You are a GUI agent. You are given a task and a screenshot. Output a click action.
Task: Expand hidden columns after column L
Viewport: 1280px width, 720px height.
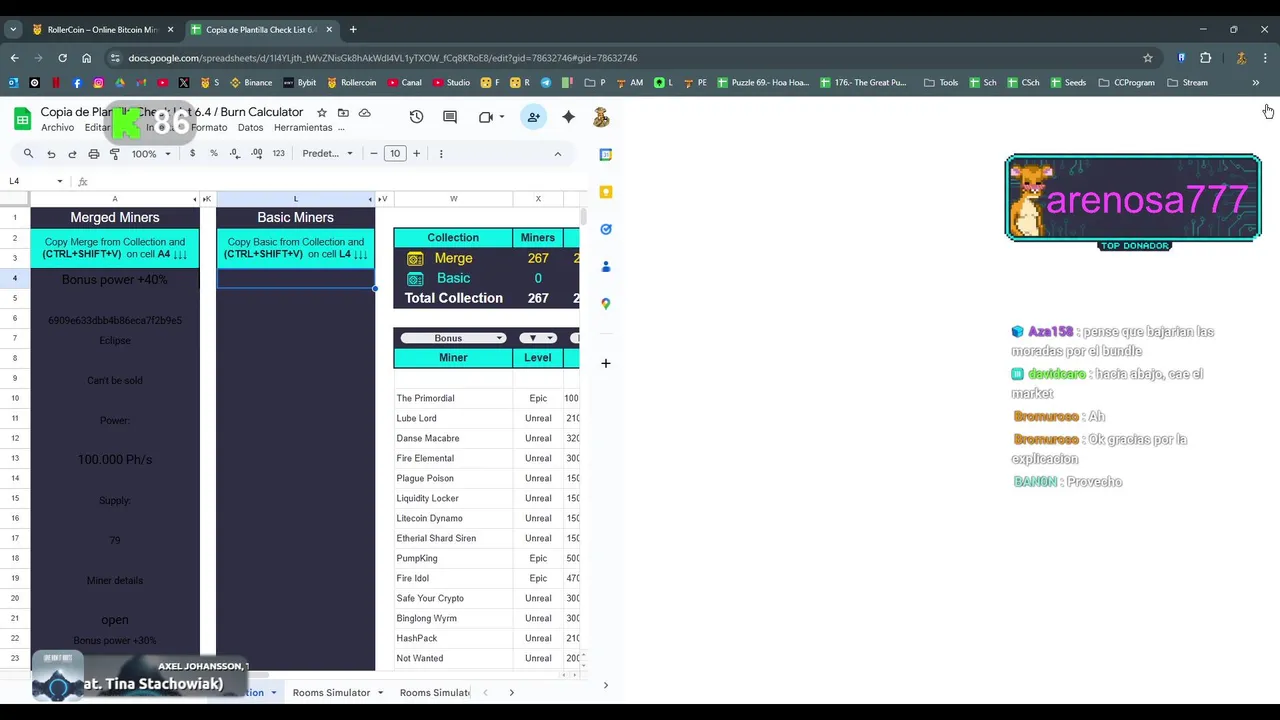[371, 199]
